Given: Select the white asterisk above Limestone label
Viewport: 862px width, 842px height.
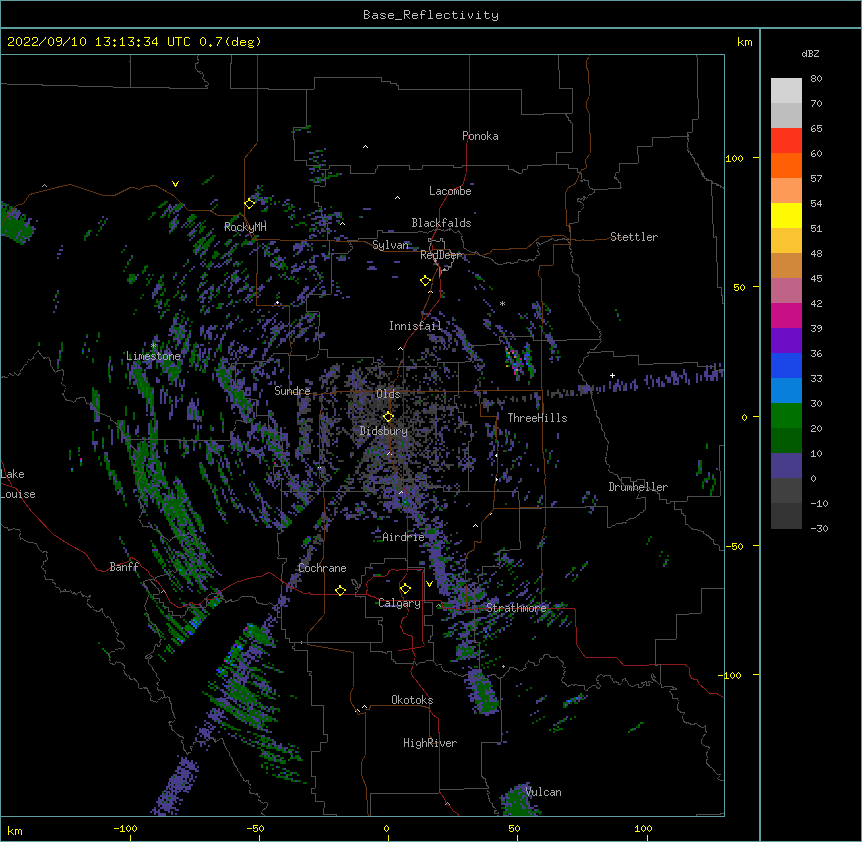Looking at the screenshot, I should point(153,345).
